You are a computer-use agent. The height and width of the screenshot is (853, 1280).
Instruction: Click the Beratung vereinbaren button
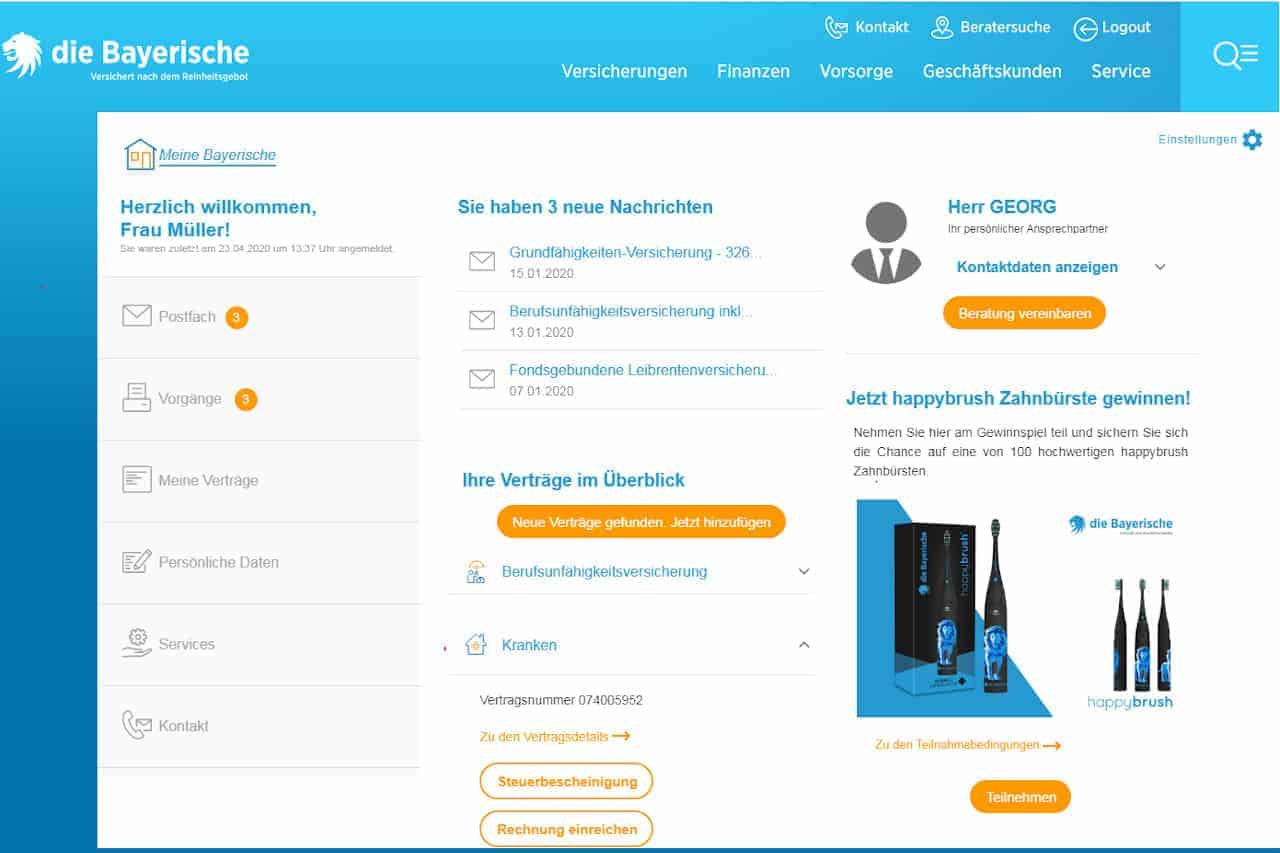1024,313
